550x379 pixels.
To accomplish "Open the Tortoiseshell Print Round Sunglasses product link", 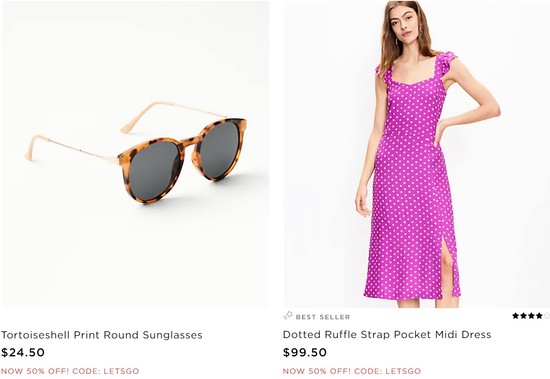I will point(101,335).
